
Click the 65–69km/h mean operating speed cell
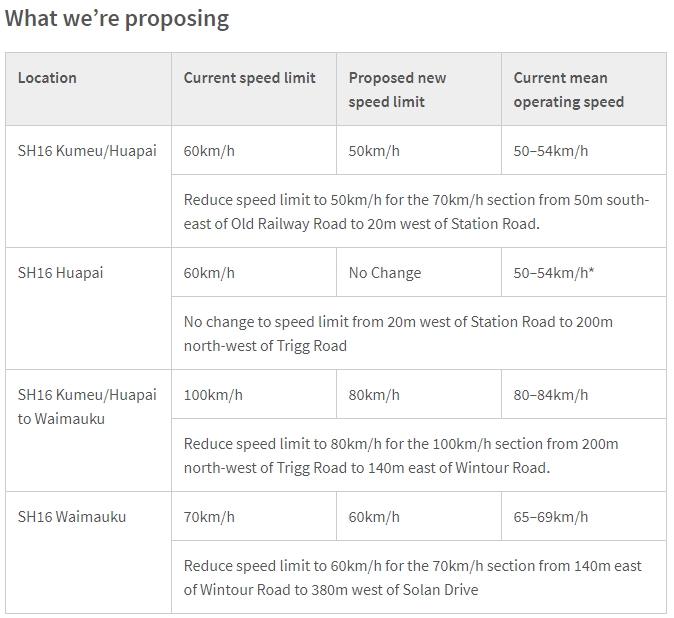551,517
